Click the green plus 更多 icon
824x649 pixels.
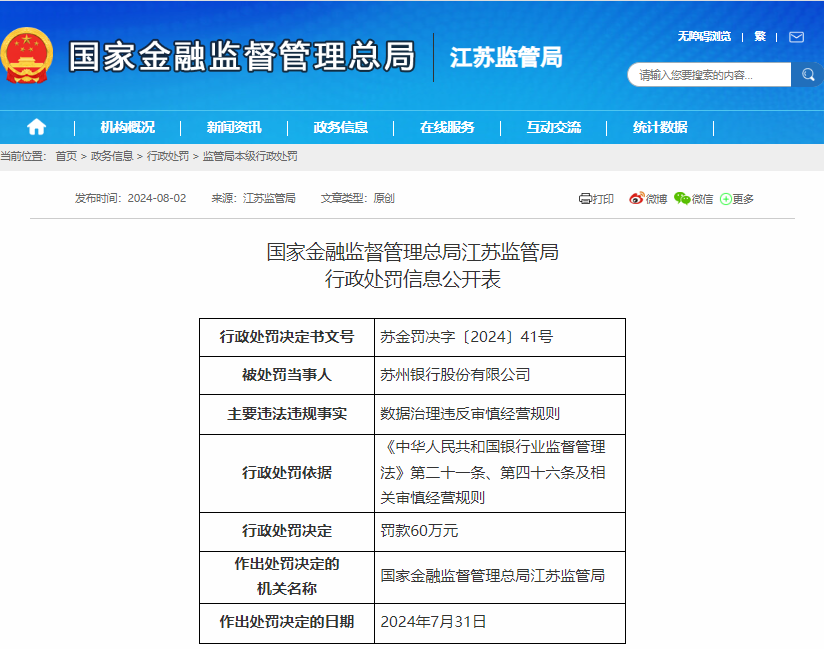click(x=736, y=199)
